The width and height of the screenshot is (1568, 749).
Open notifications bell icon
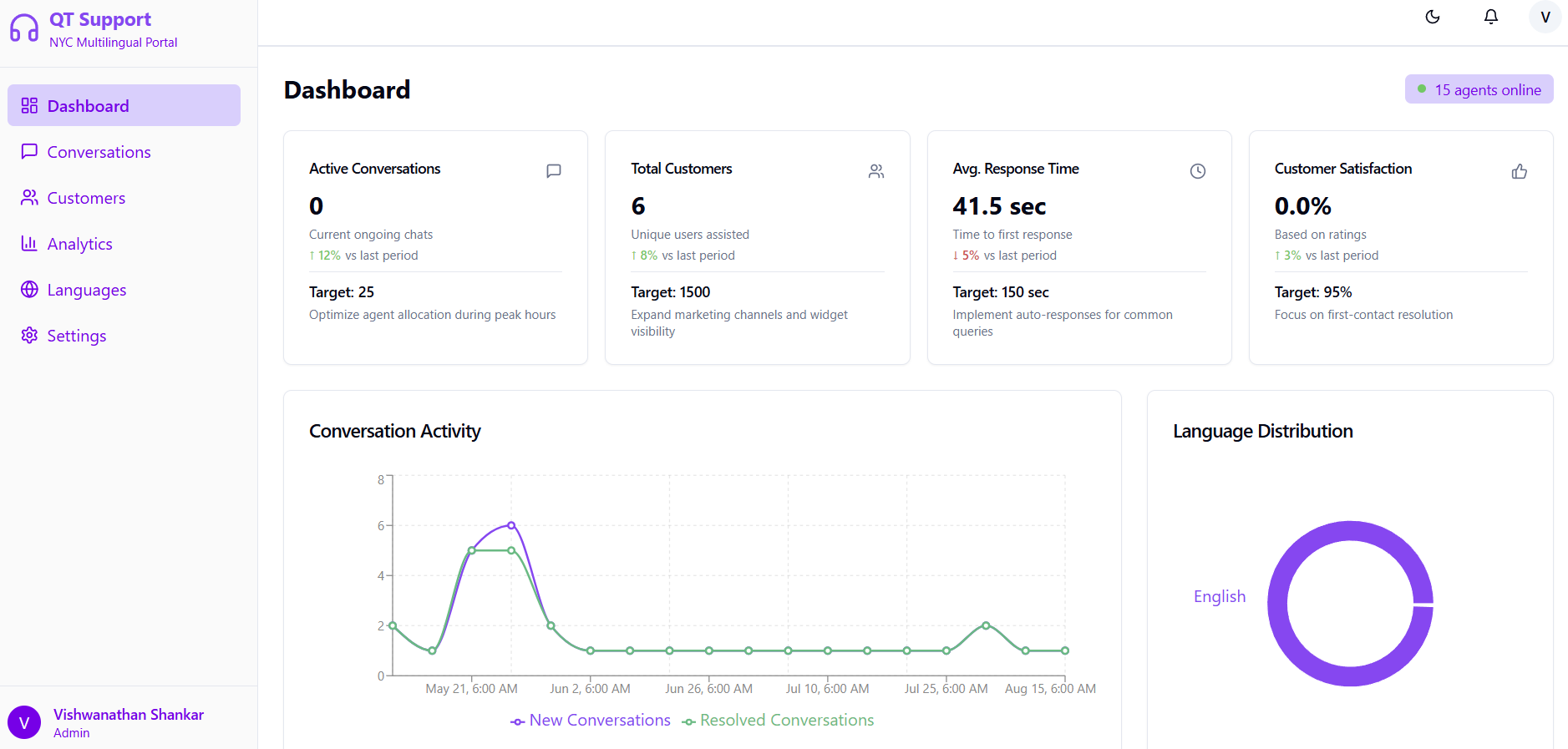(x=1490, y=17)
